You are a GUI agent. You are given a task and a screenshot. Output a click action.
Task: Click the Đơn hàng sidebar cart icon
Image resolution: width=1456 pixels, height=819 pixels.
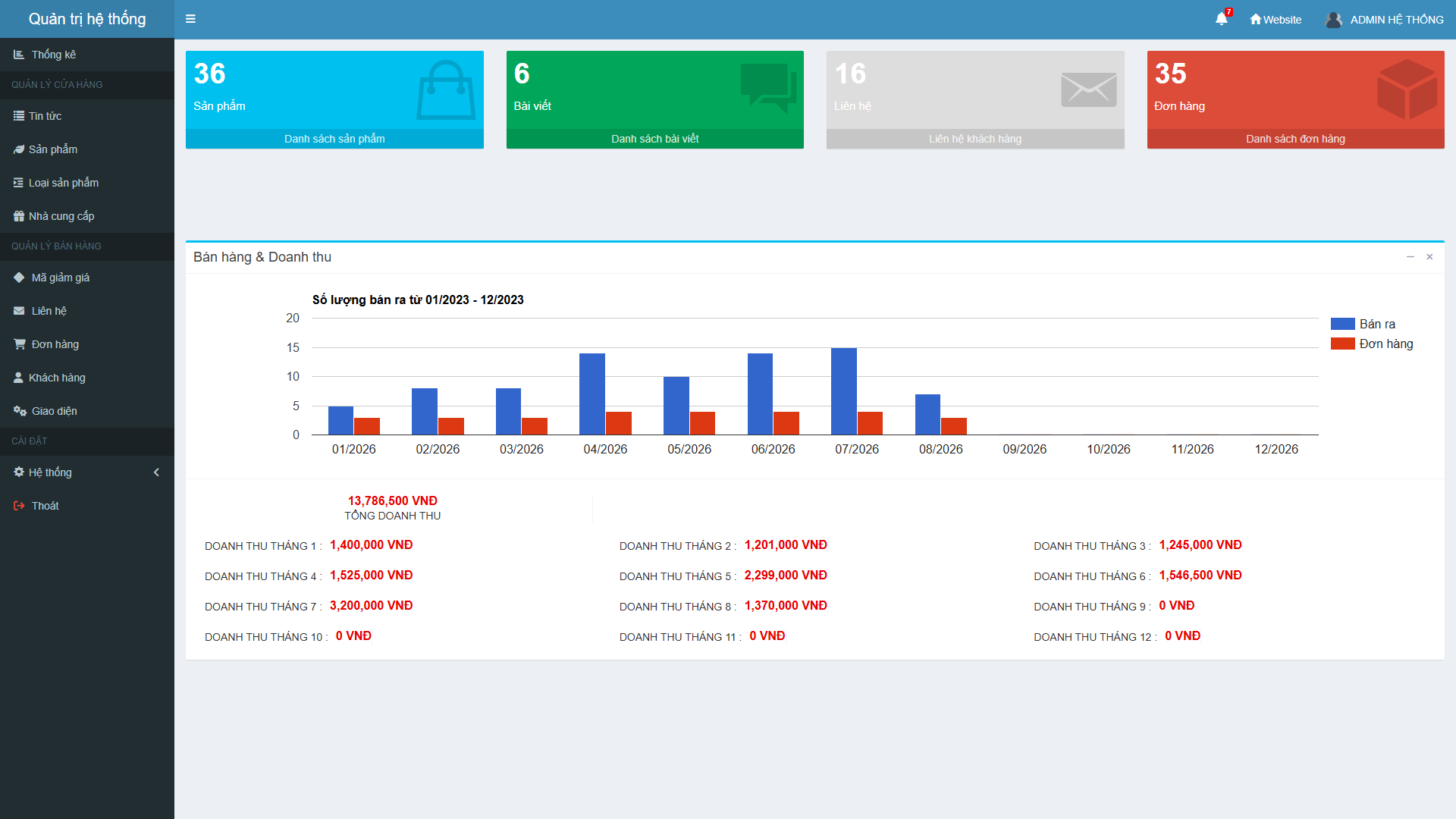19,344
